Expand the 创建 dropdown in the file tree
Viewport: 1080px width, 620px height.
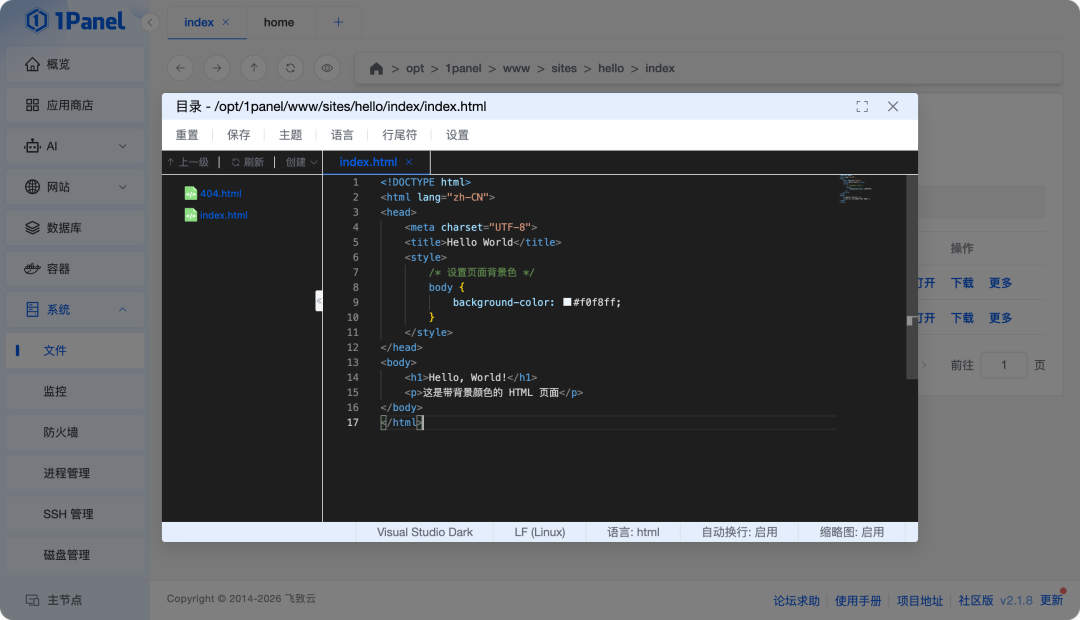(x=301, y=162)
